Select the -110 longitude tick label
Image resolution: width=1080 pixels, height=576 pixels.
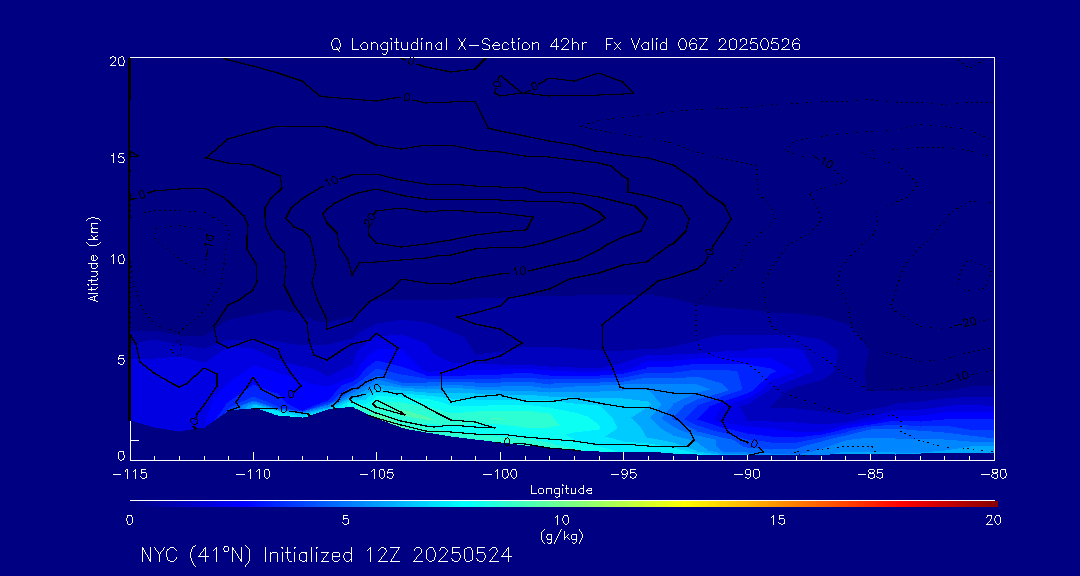[253, 476]
